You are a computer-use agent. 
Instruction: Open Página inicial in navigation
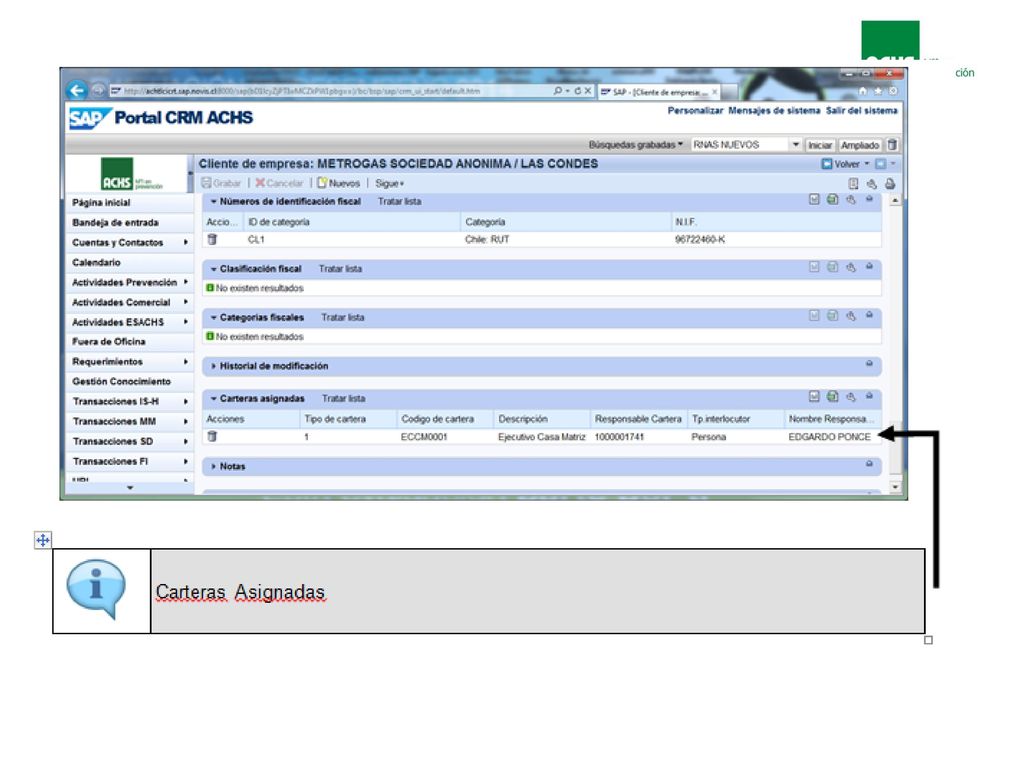click(101, 203)
